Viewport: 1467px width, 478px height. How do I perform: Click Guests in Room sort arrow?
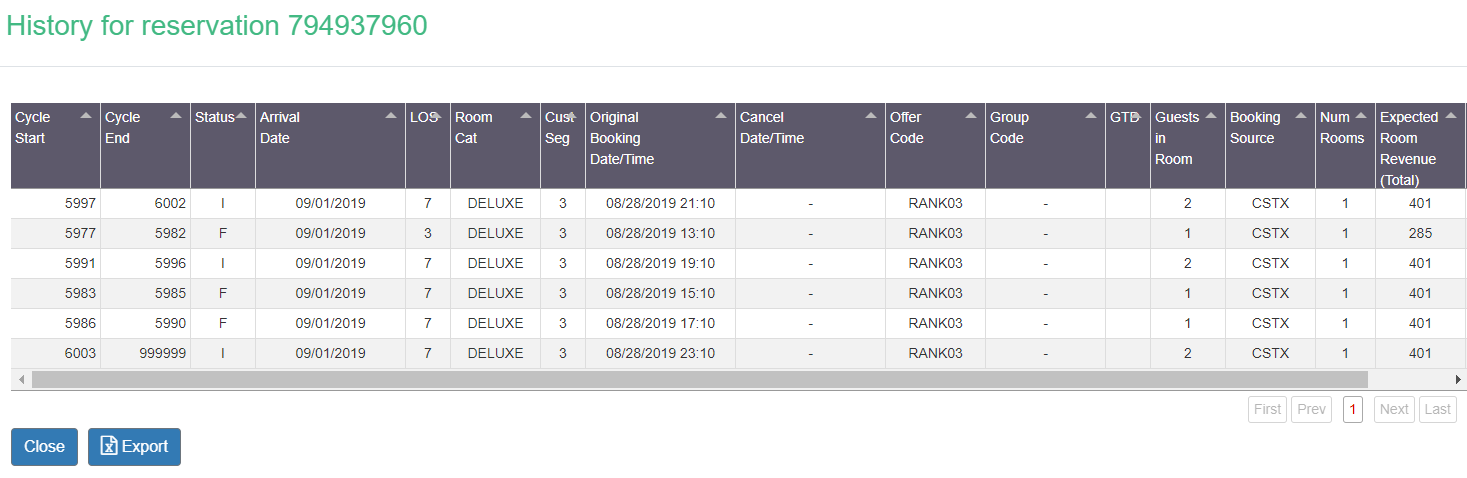[x=1211, y=116]
